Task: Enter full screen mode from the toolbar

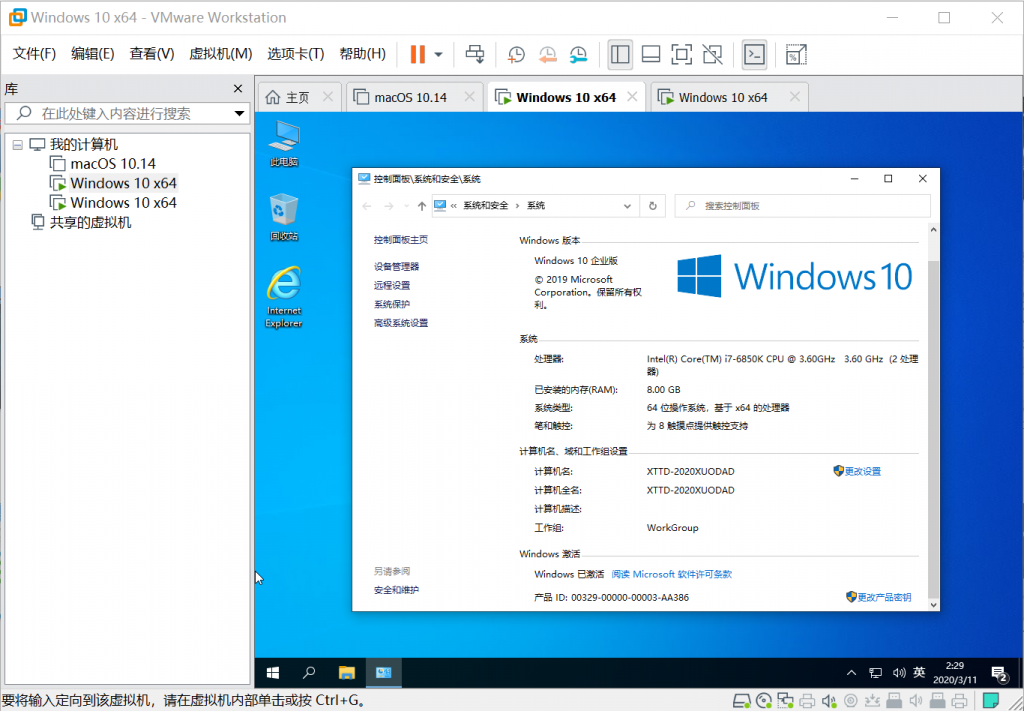Action: (x=681, y=54)
